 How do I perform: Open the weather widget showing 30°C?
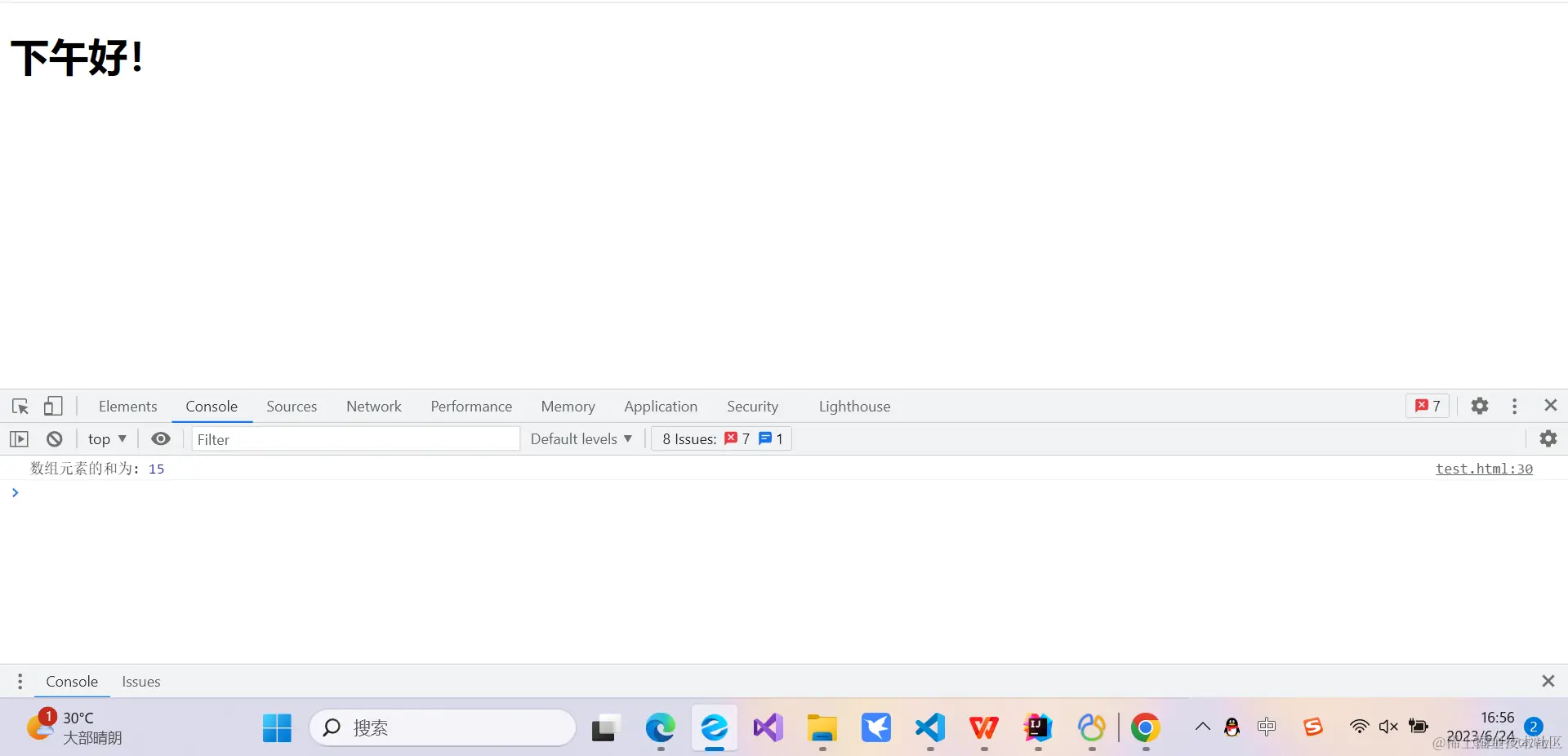(75, 727)
